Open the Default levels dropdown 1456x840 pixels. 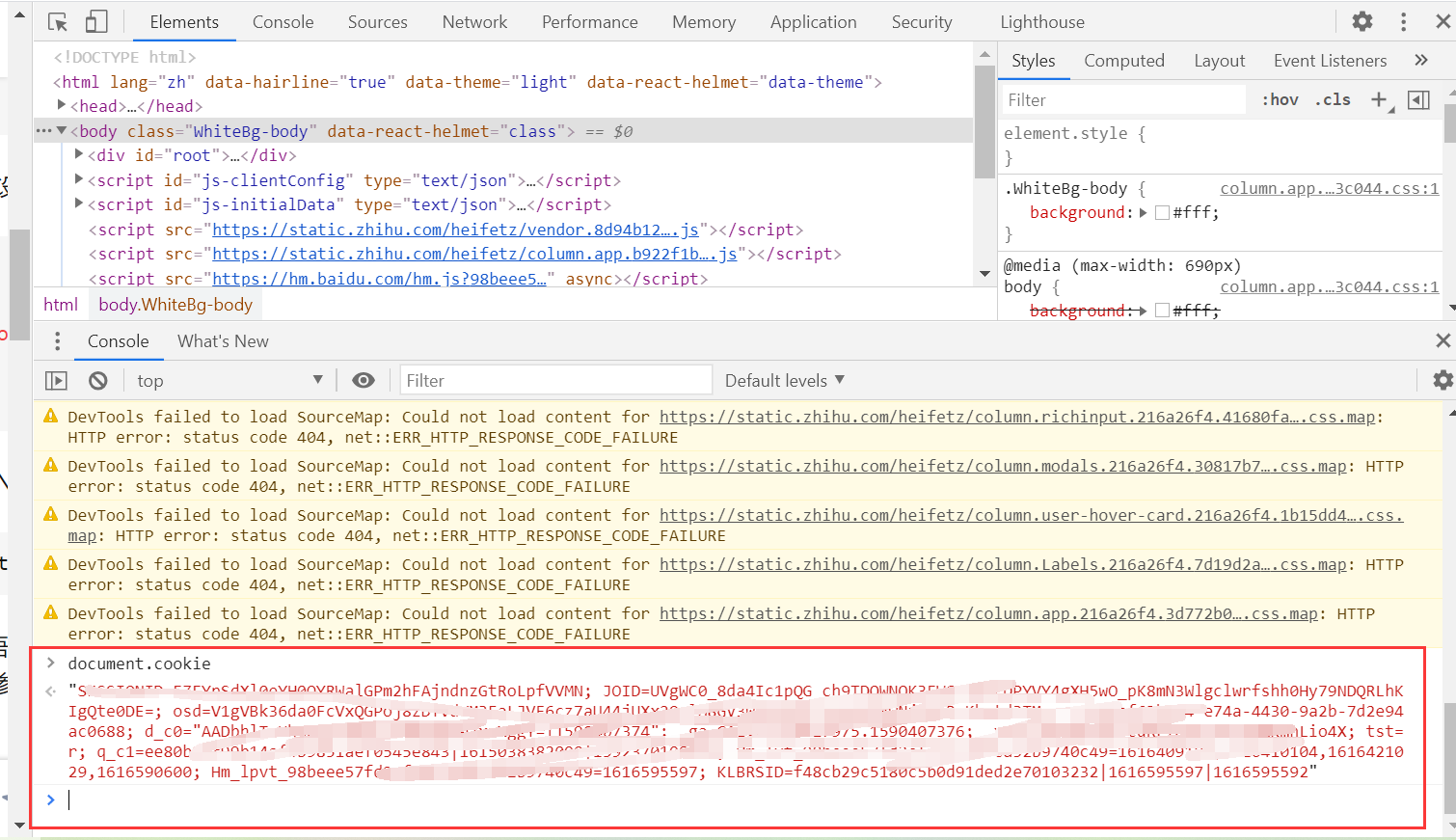pyautogui.click(x=784, y=379)
